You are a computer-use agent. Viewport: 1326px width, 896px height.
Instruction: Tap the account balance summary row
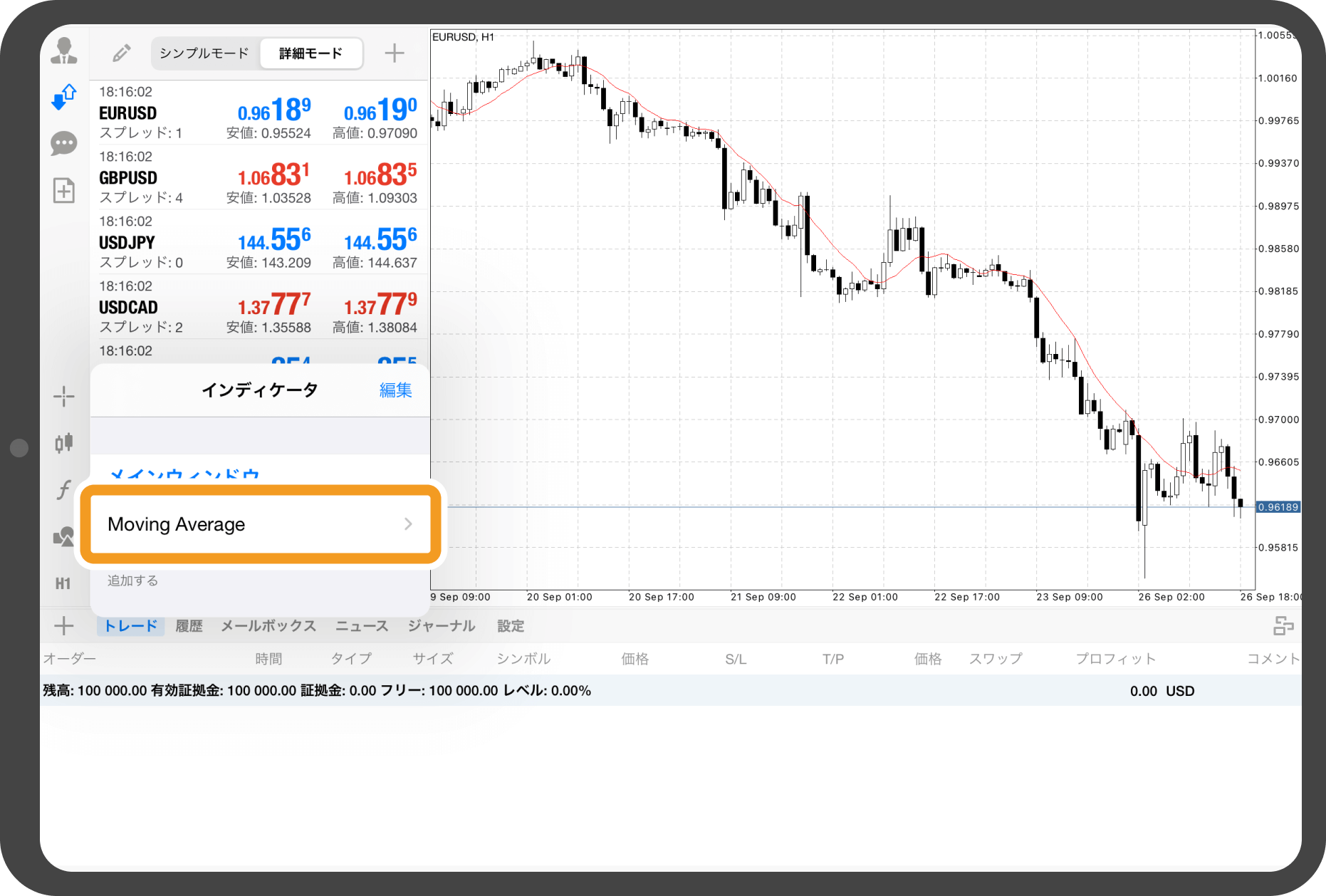click(x=671, y=691)
